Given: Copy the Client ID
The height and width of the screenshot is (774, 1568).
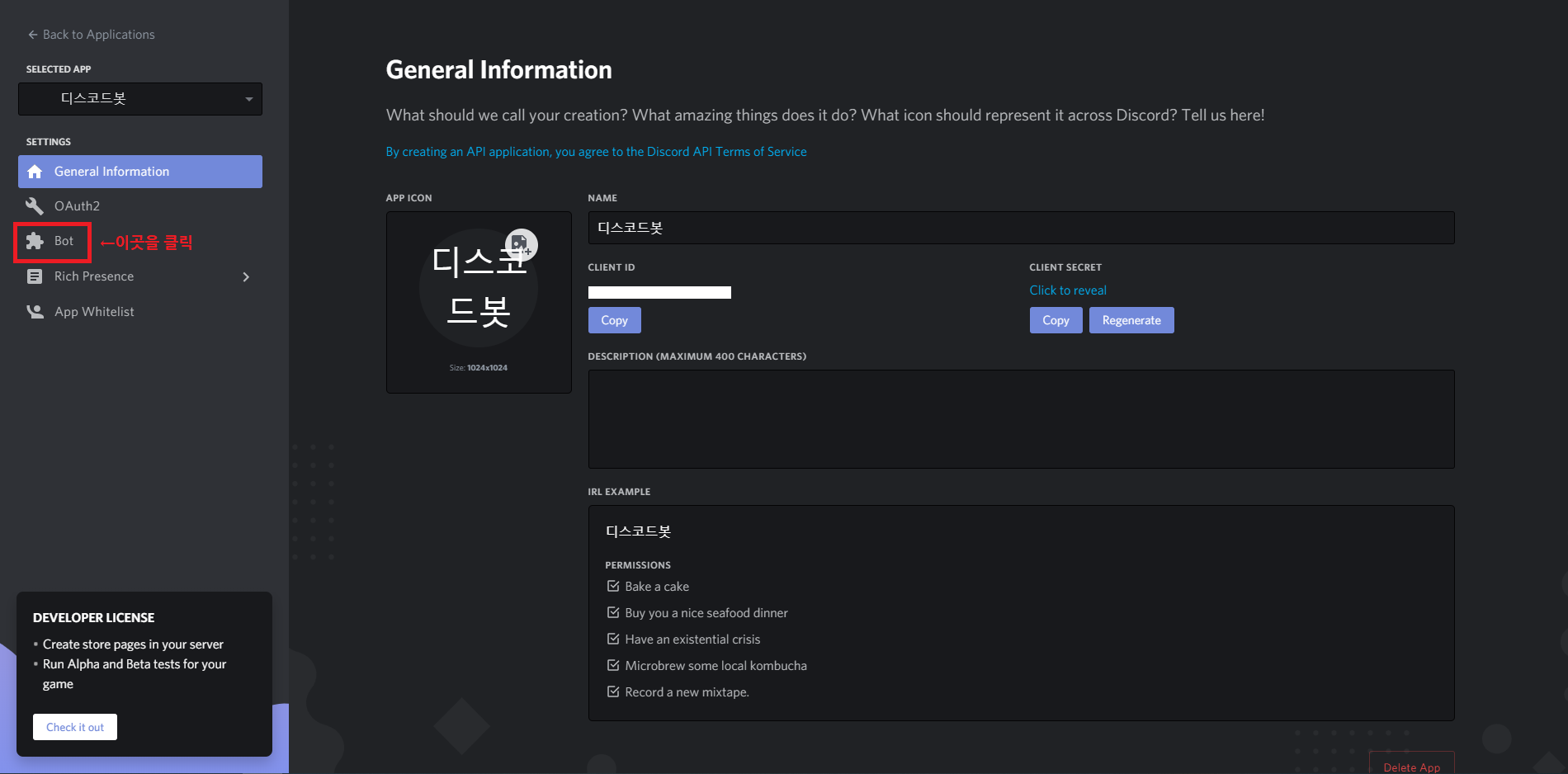Looking at the screenshot, I should 614,320.
